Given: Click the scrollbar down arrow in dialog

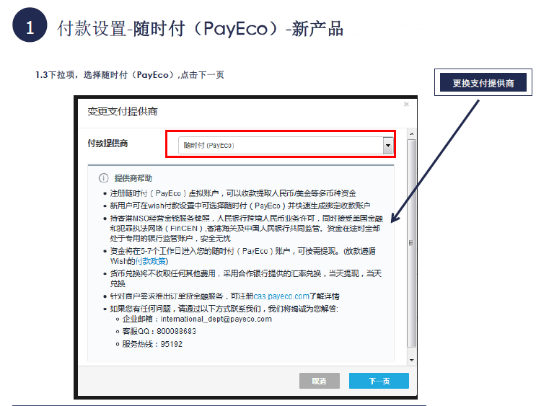Looking at the screenshot, I should click(412, 360).
